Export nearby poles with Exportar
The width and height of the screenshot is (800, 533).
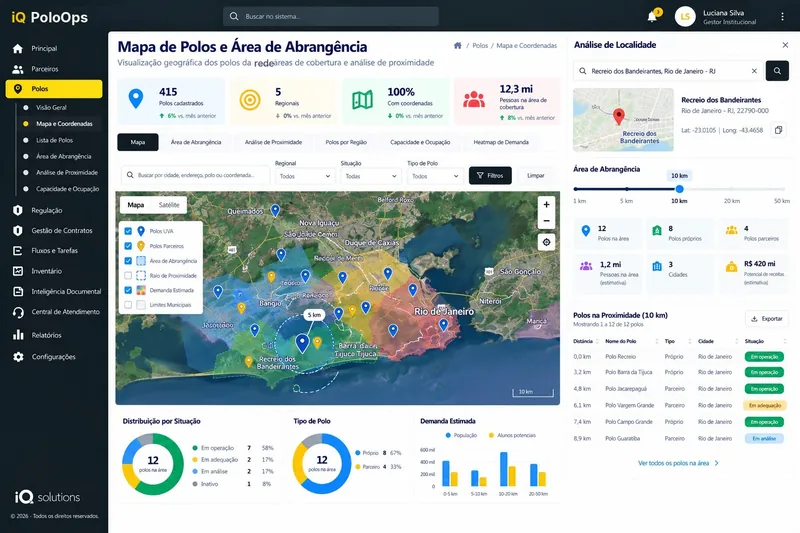coord(767,319)
